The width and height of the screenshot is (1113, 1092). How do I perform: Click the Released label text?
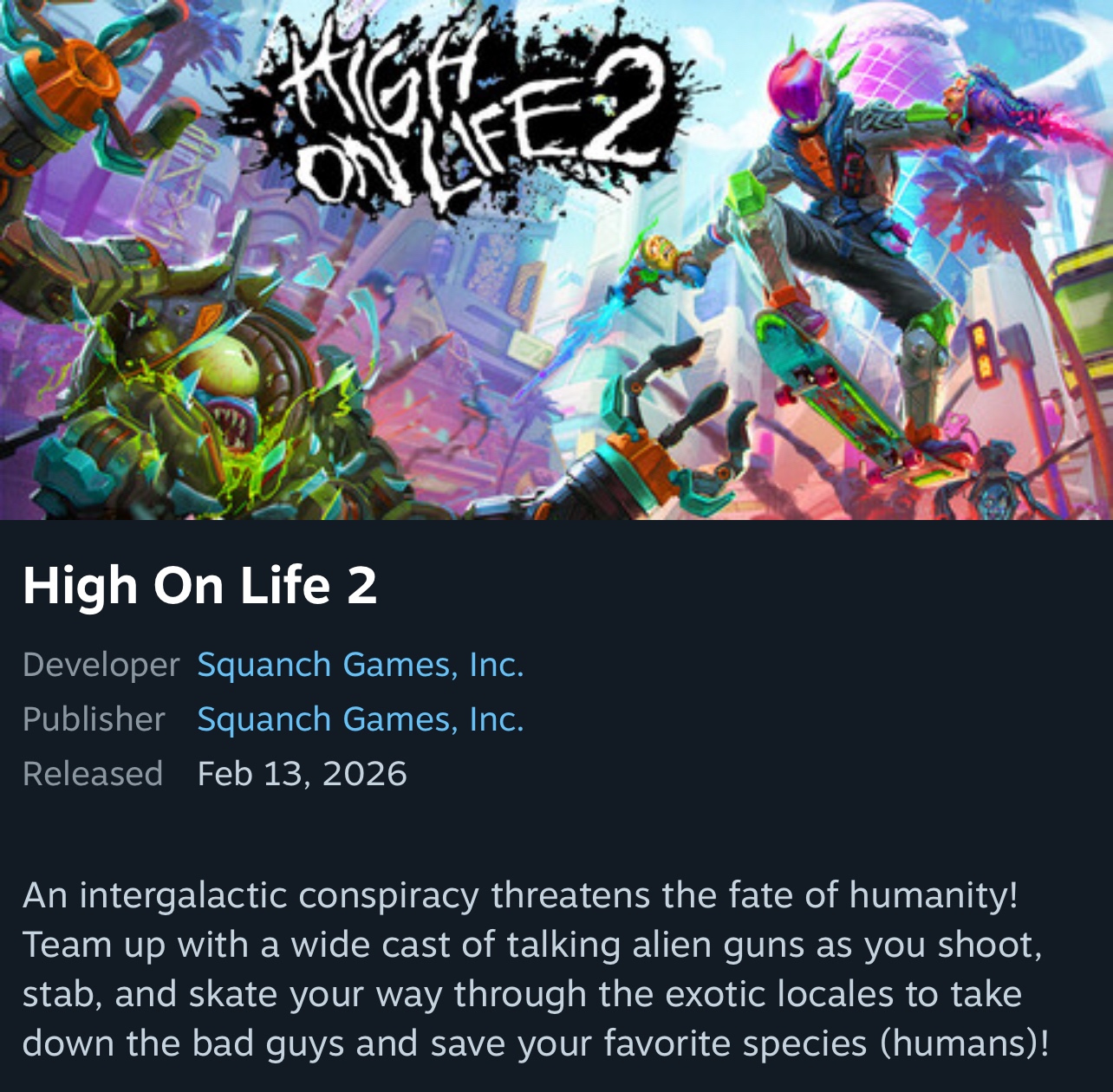(93, 774)
